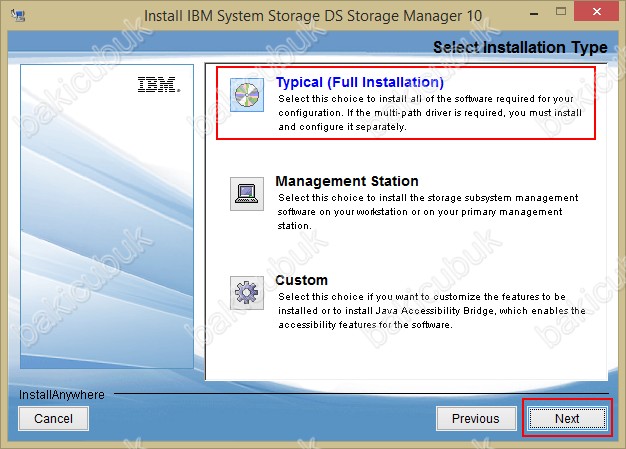The image size is (626, 449).
Task: Cancel the installation
Action: (x=53, y=418)
